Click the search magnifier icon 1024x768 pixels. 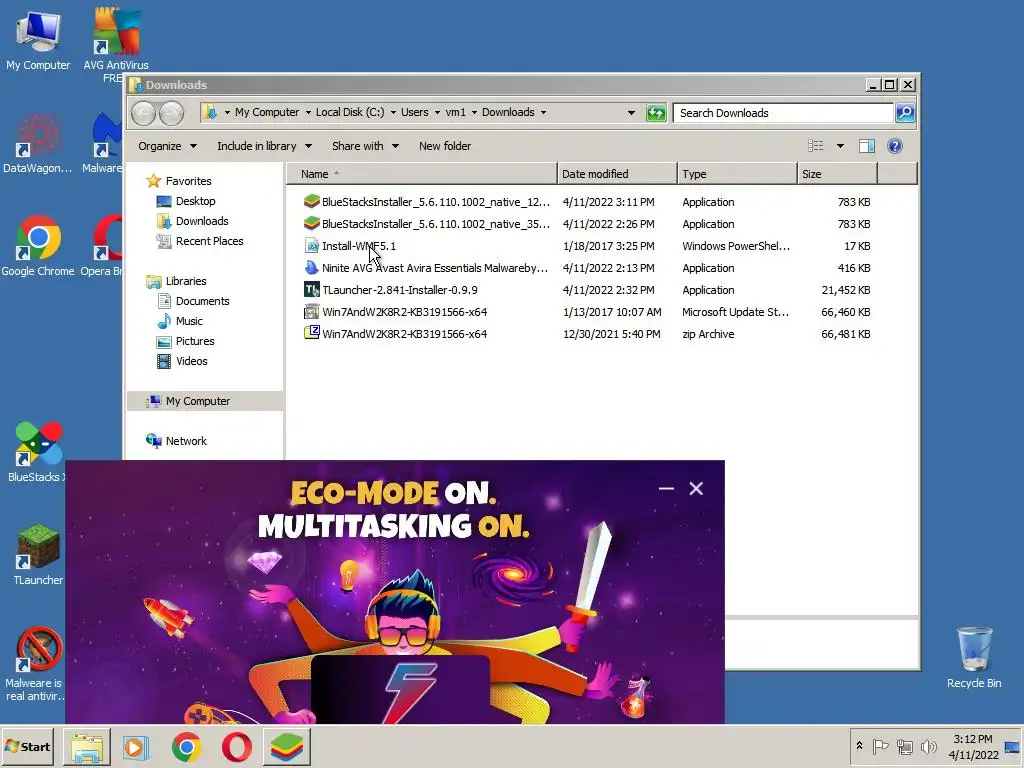click(905, 113)
